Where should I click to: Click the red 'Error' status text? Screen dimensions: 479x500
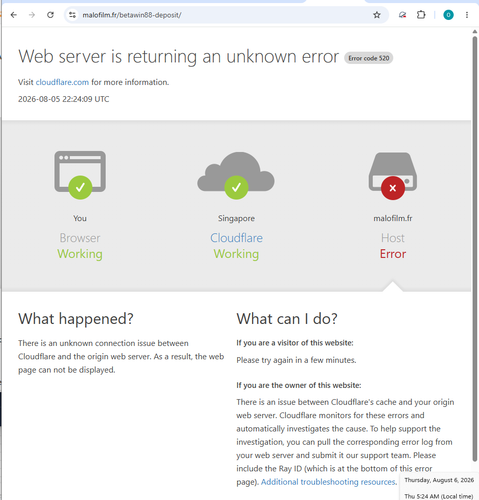393,254
